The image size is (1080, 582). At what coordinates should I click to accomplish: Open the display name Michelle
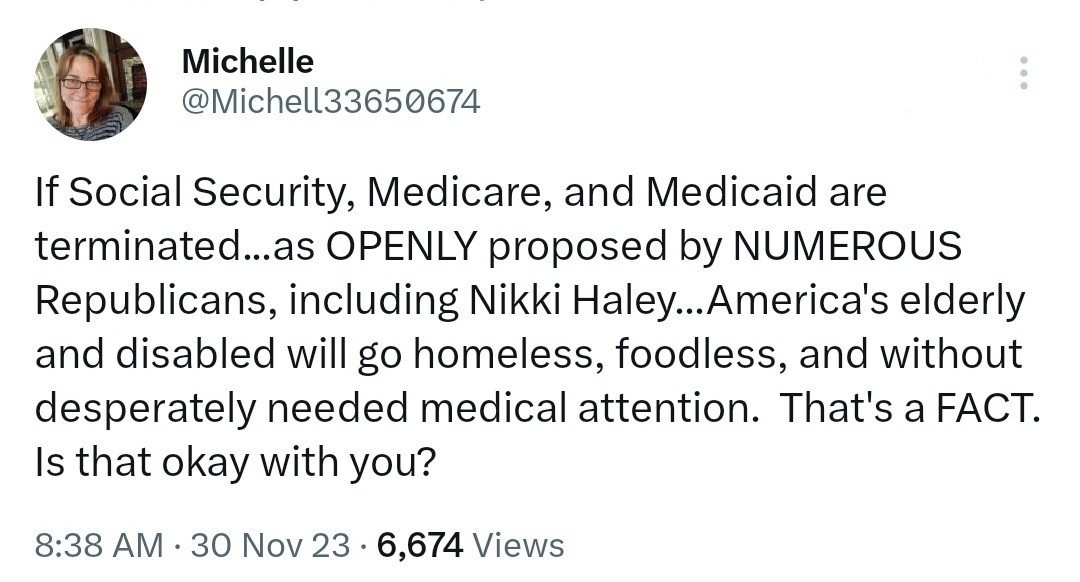(x=248, y=61)
